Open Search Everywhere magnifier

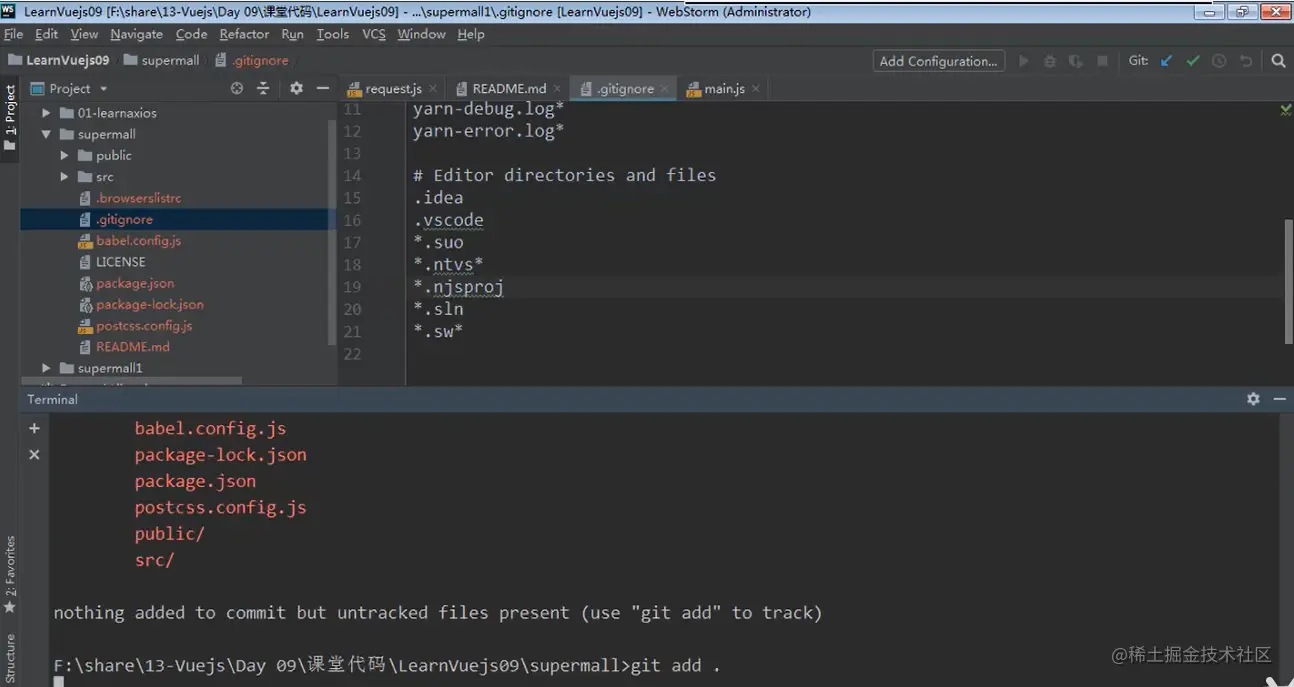coord(1278,61)
